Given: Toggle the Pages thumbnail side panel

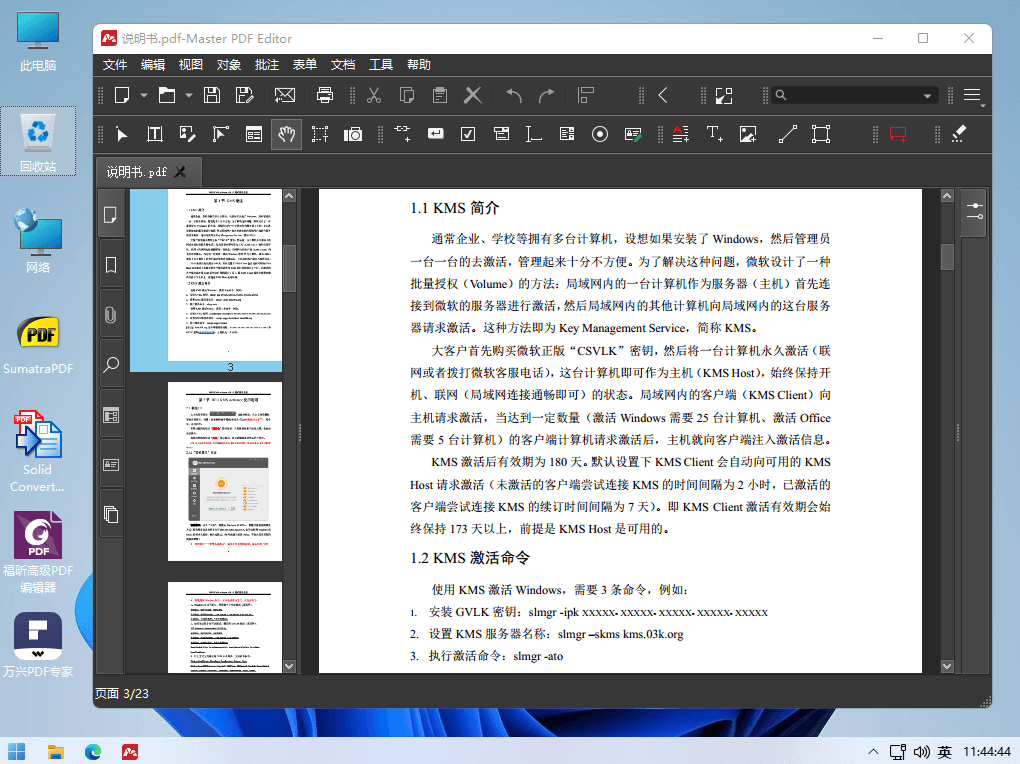Looking at the screenshot, I should (111, 215).
